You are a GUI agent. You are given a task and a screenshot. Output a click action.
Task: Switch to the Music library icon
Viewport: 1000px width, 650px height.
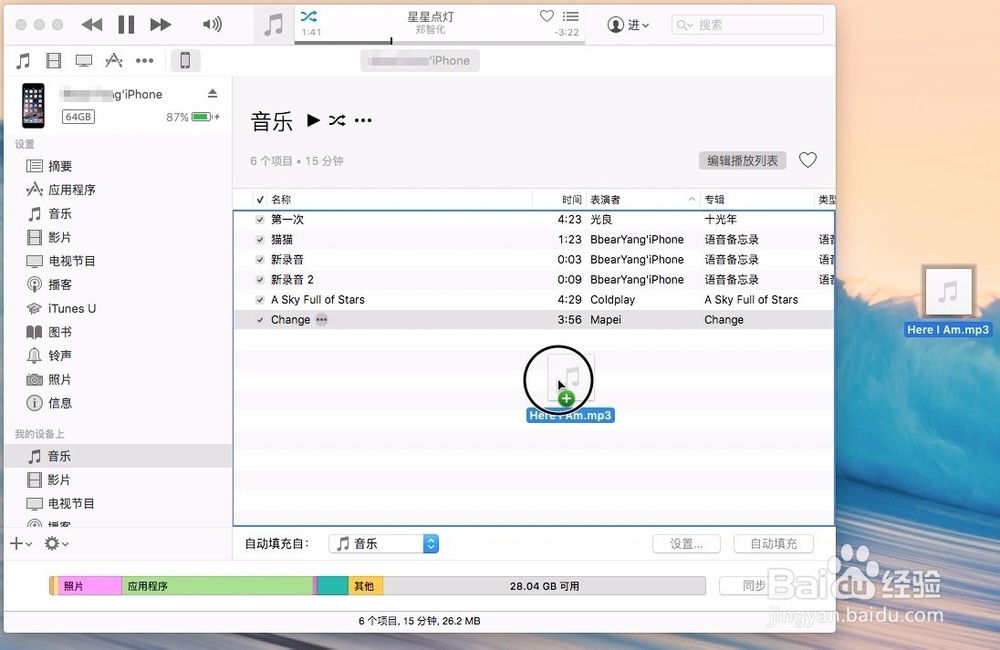click(24, 61)
